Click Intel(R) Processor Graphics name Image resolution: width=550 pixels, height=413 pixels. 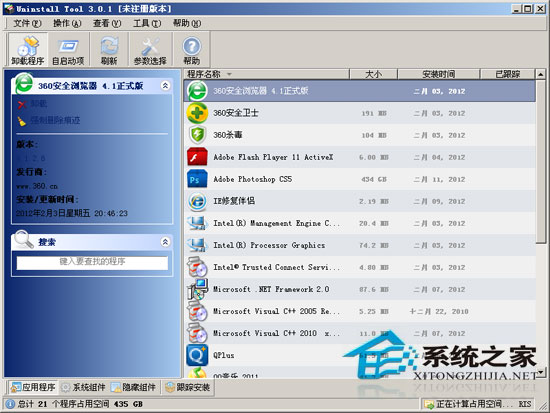[x=269, y=245]
